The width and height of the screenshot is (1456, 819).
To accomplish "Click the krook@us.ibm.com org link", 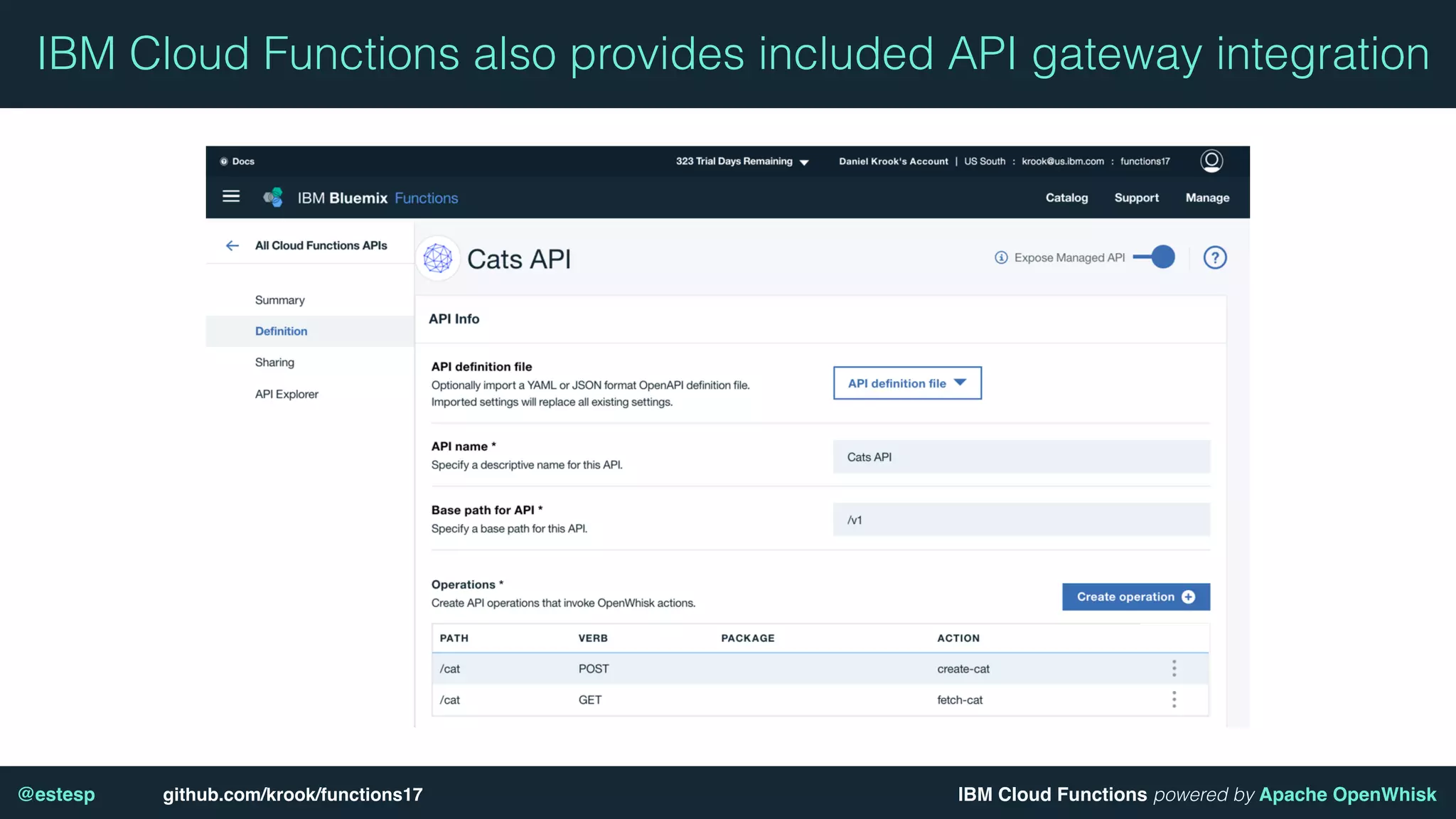I will pyautogui.click(x=1063, y=161).
